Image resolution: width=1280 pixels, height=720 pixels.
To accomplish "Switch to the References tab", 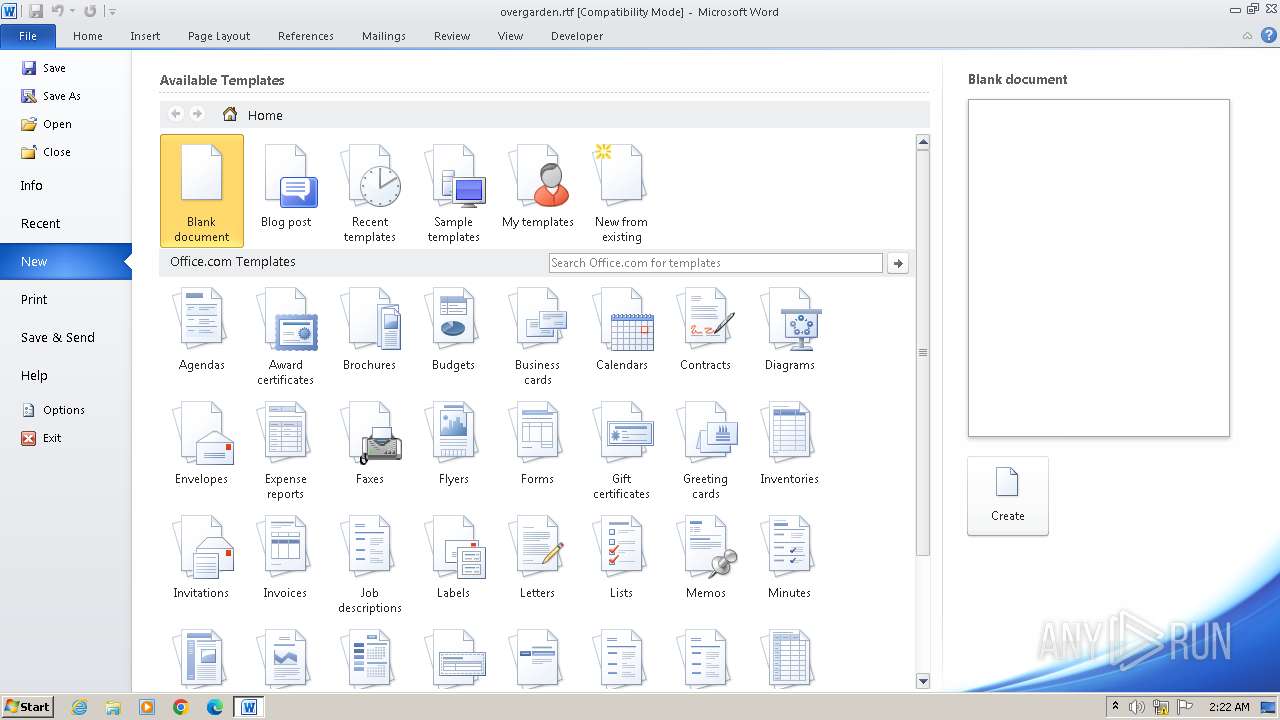I will (x=306, y=36).
